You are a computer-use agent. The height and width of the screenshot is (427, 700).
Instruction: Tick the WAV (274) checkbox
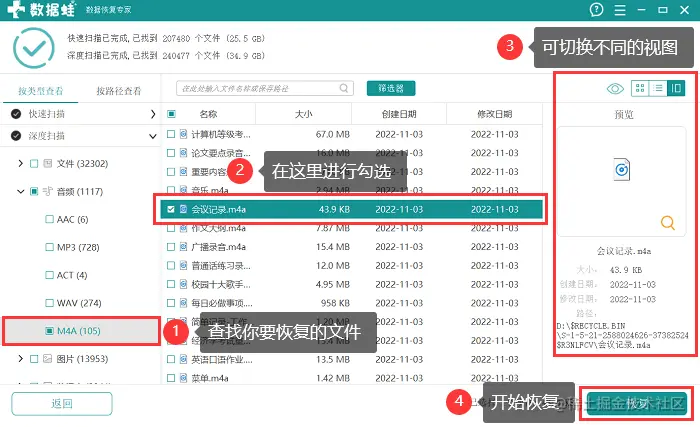(x=49, y=303)
